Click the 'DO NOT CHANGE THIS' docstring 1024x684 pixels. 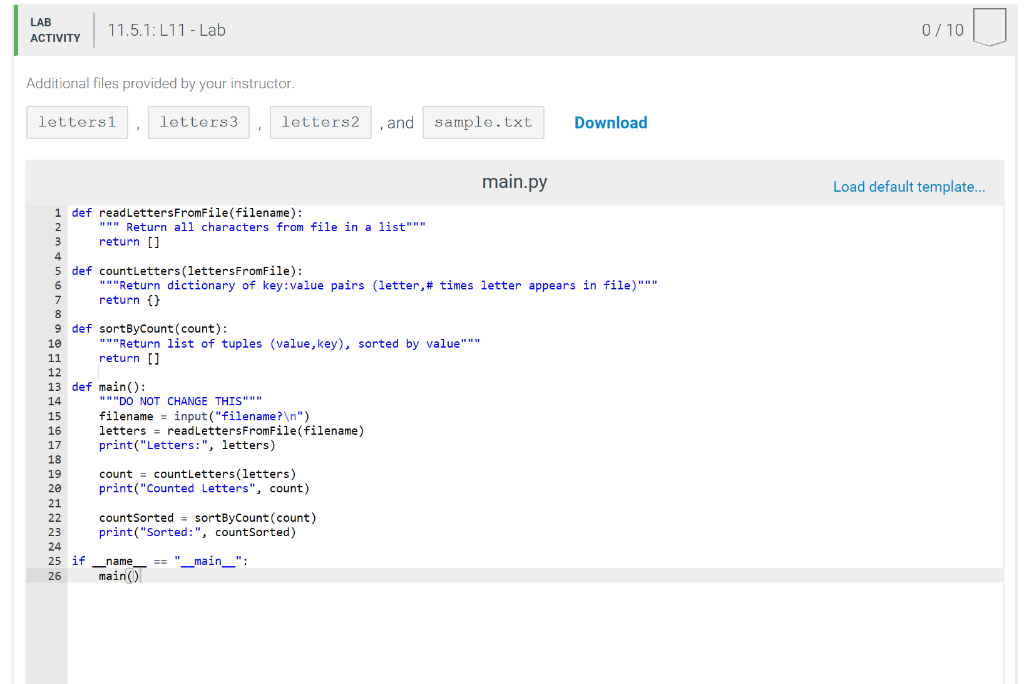tap(180, 401)
